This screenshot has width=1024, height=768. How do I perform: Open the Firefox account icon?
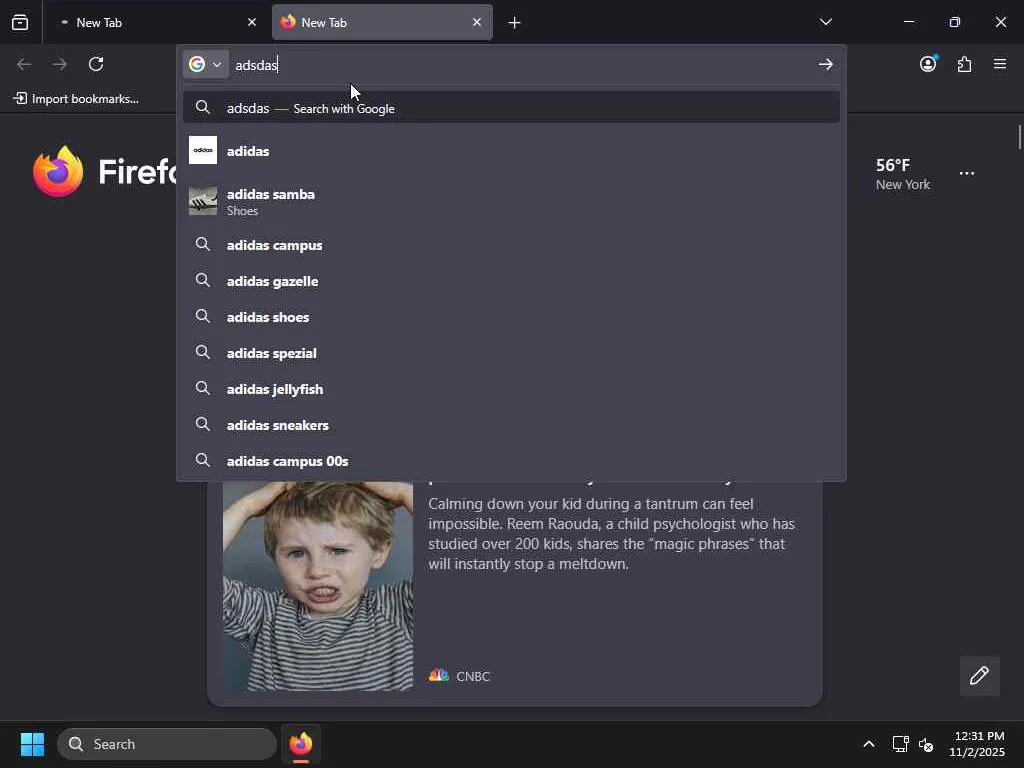tap(928, 64)
